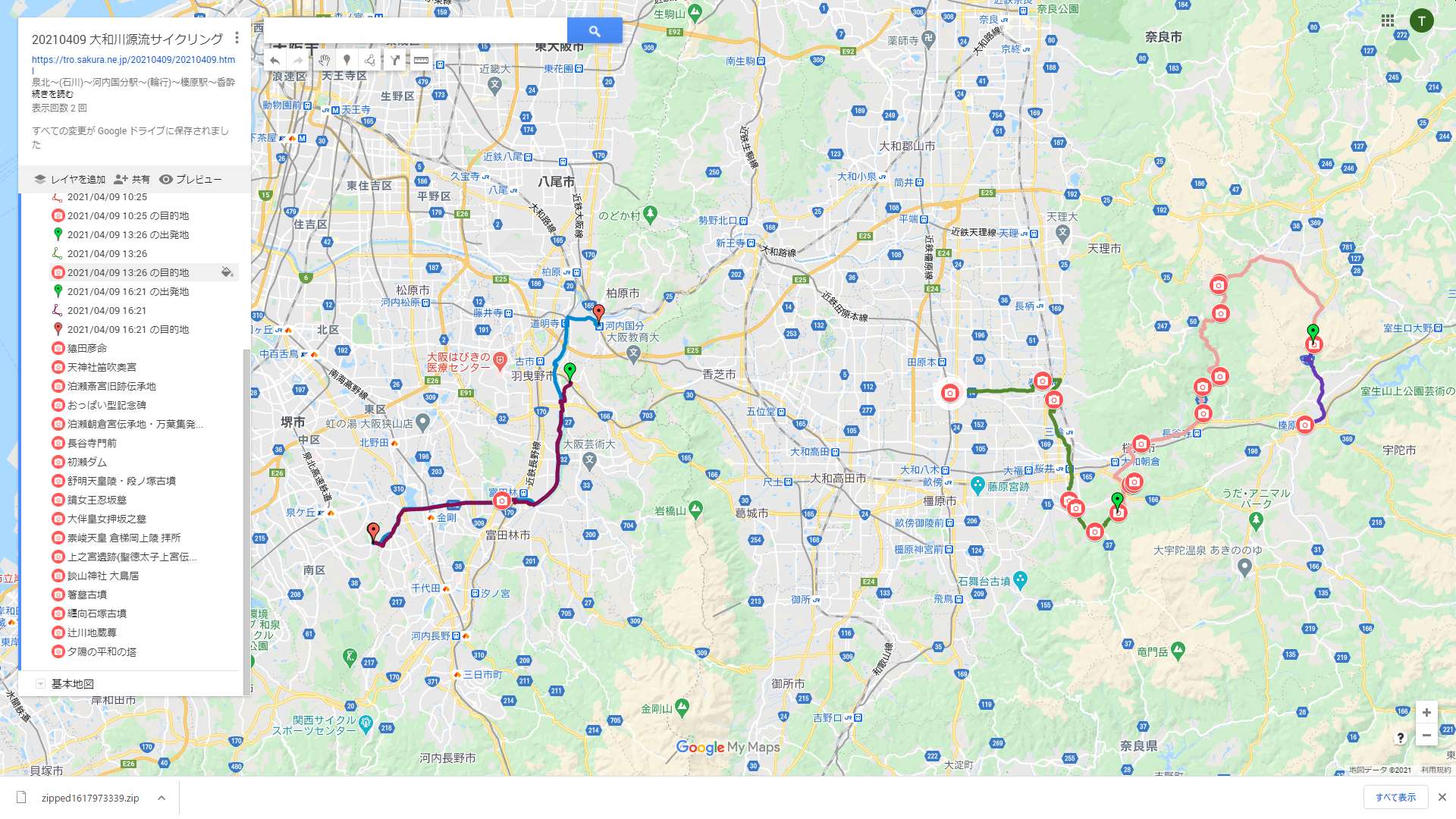The width and height of the screenshot is (1456, 819).
Task: Select the add marker pin tool
Action: coord(347,60)
